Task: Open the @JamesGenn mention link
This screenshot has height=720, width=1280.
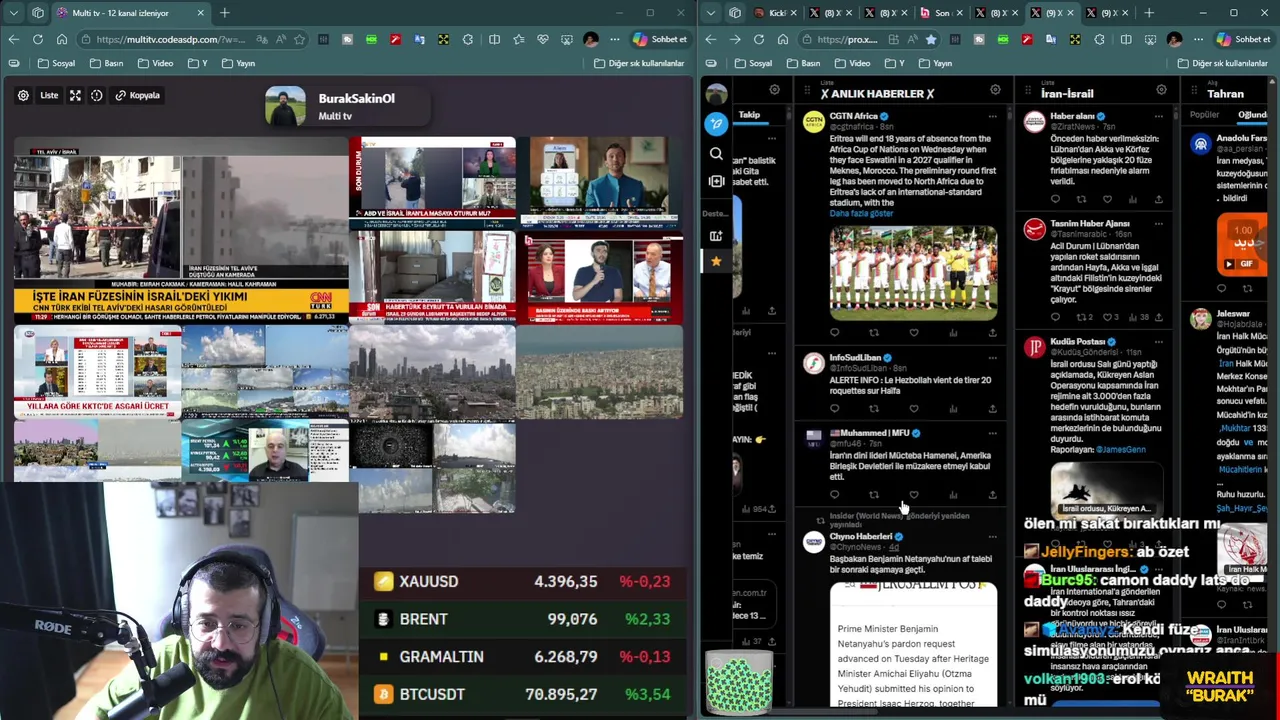Action: pos(1120,449)
